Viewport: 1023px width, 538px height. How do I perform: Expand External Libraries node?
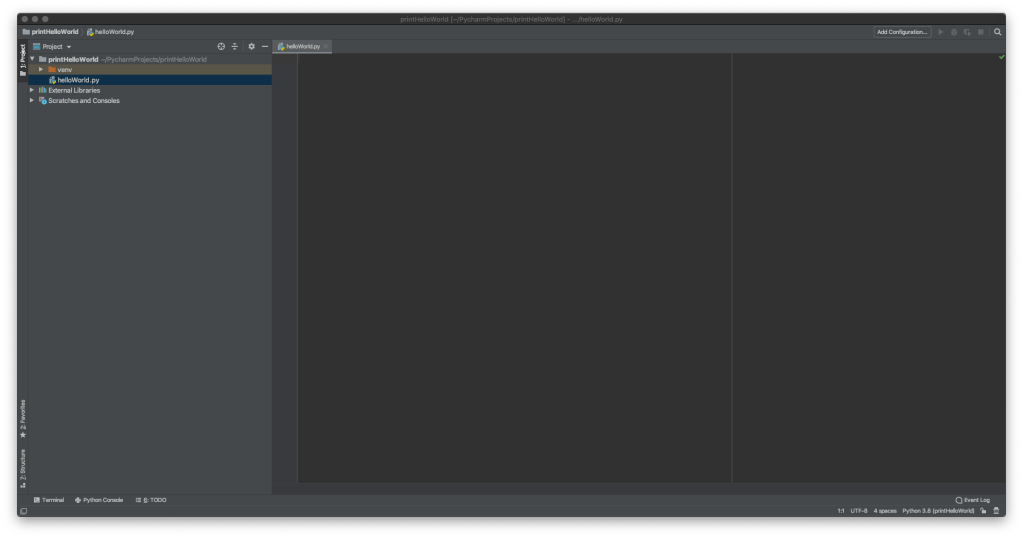click(x=32, y=90)
